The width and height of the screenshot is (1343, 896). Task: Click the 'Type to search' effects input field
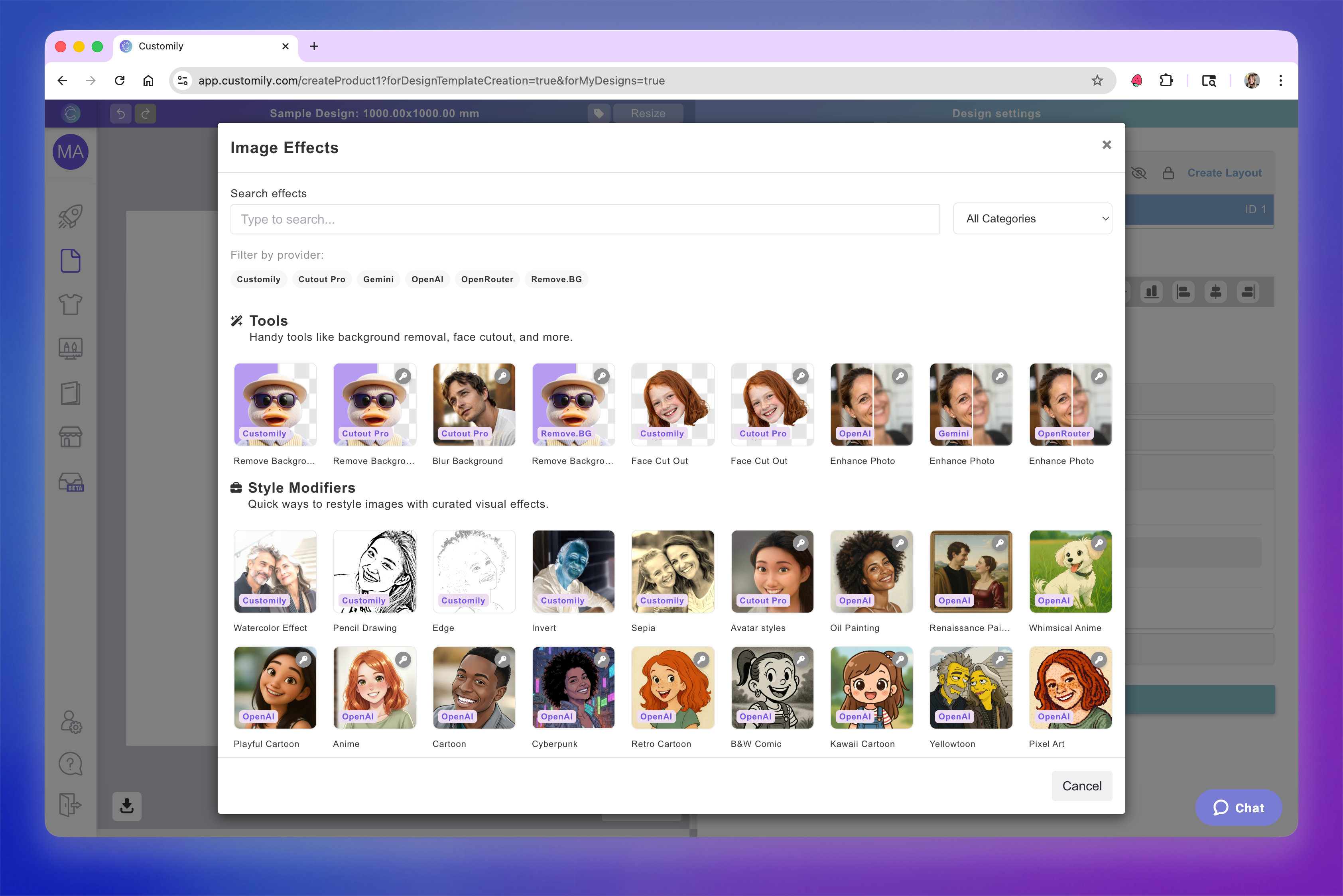585,219
